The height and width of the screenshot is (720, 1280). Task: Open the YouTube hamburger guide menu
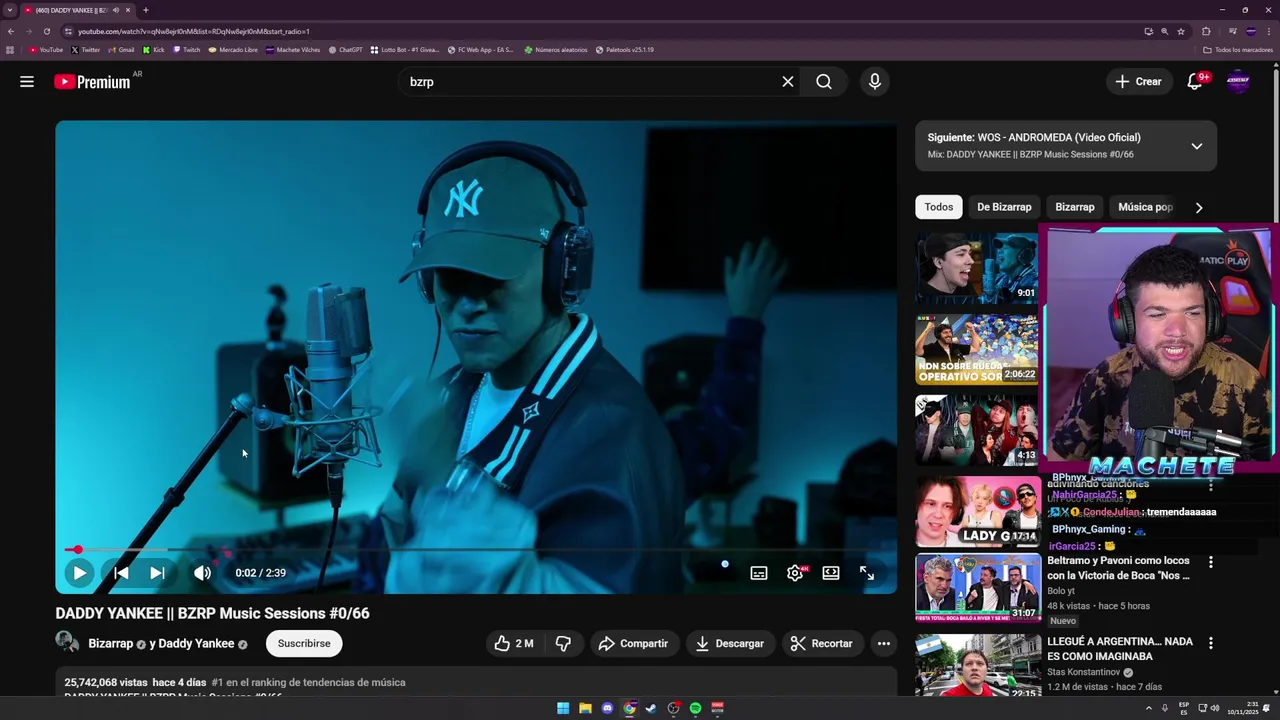point(27,82)
